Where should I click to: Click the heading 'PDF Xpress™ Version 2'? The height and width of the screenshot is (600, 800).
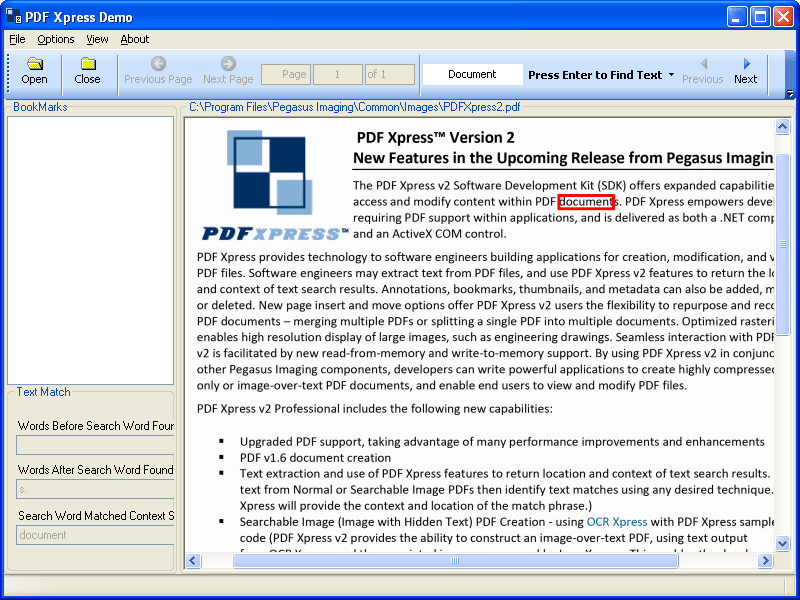[435, 138]
